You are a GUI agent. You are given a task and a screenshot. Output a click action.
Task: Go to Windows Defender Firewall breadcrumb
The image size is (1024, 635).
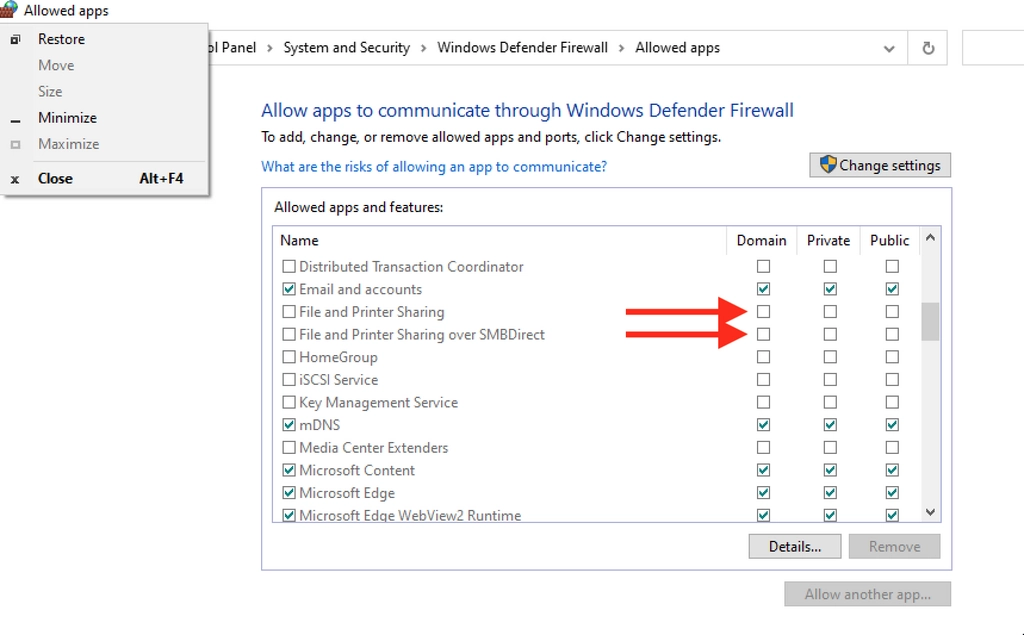(x=522, y=48)
